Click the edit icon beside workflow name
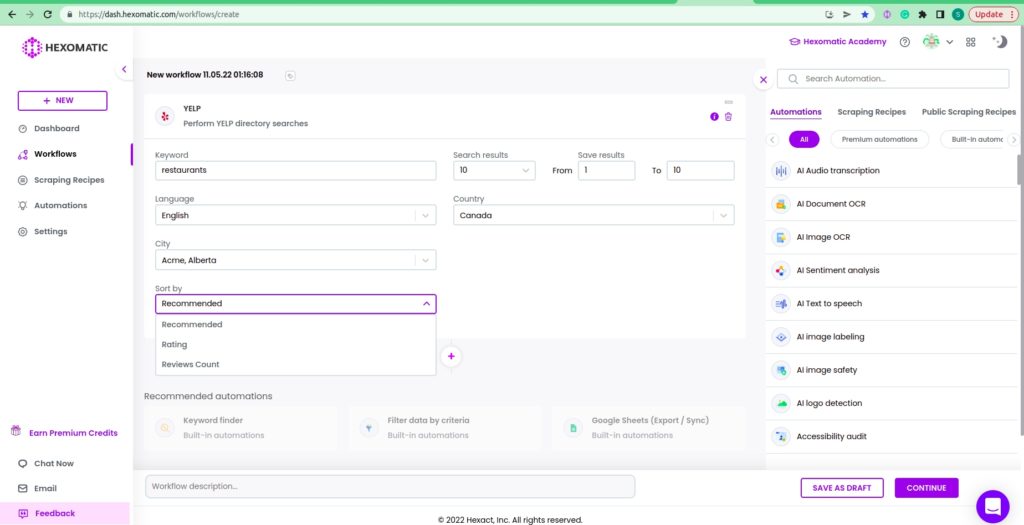Viewport: 1024px width, 525px height. (291, 76)
